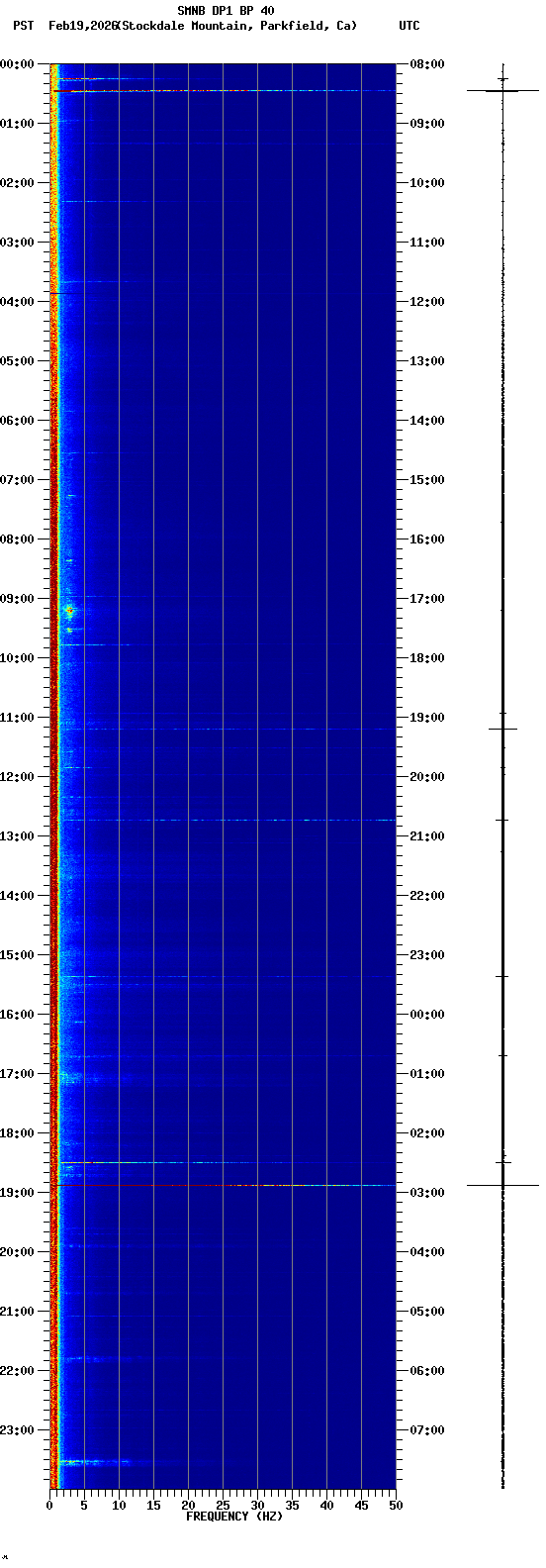Image resolution: width=546 pixels, height=1568 pixels.
Task: Click the 20:00 label on the UTC axis
Action: point(427,777)
